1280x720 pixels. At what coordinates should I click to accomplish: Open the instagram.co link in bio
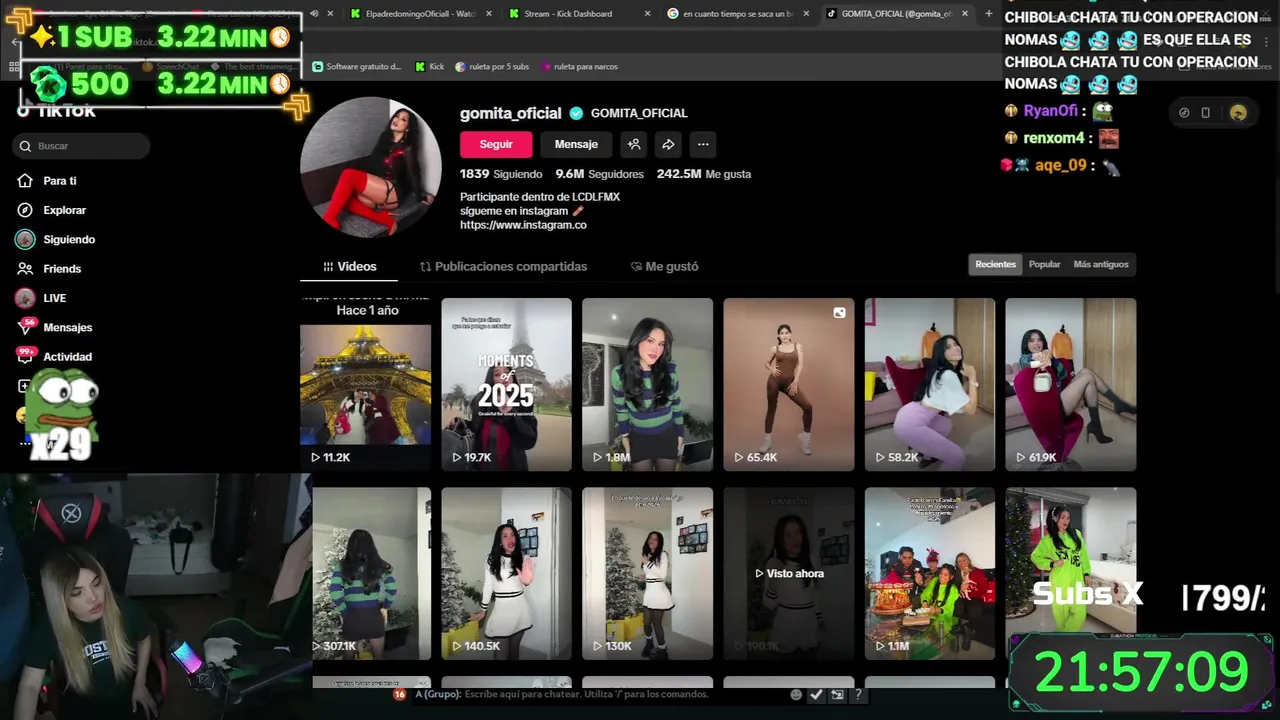pyautogui.click(x=523, y=225)
